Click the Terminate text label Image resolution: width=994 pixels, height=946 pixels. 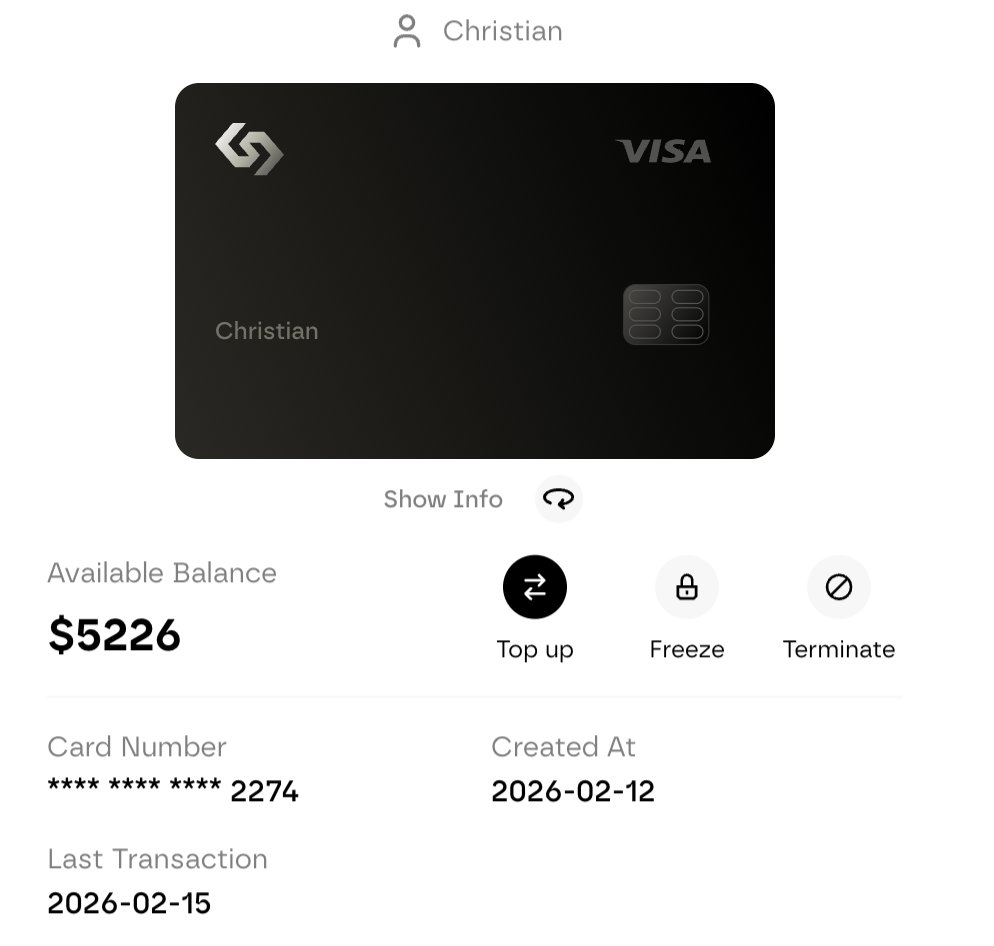tap(838, 649)
